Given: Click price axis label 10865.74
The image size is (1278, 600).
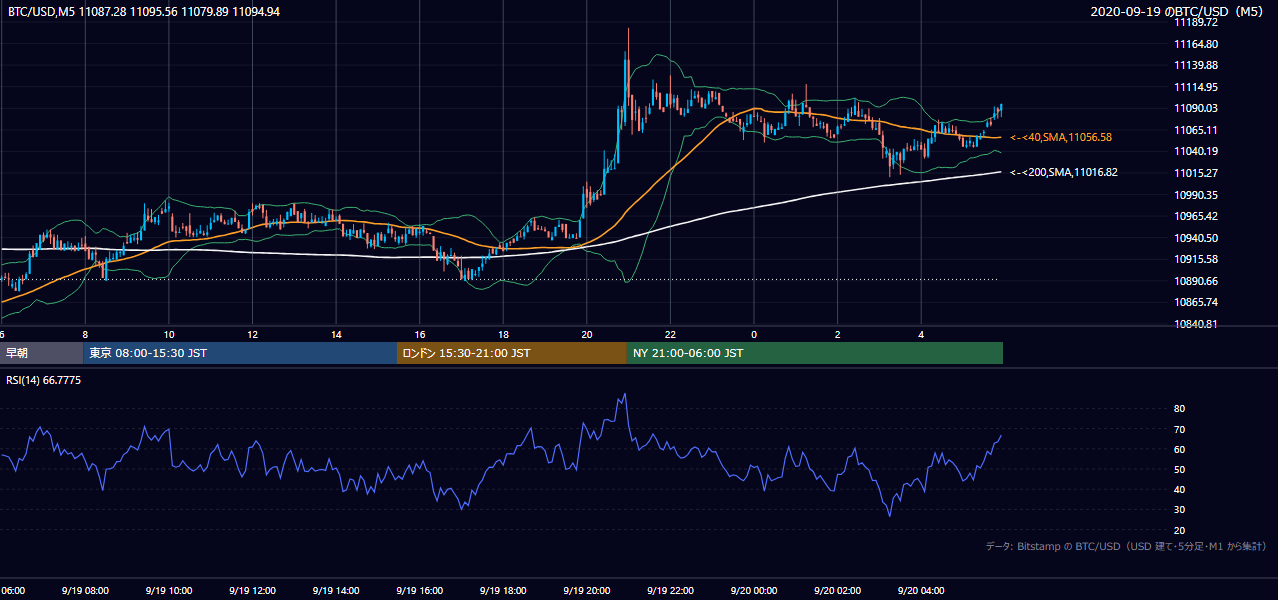Looking at the screenshot, I should click(x=1196, y=302).
